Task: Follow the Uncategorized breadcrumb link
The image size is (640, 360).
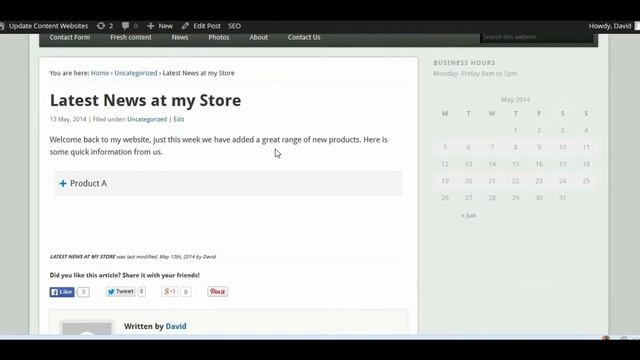Action: tap(136, 73)
